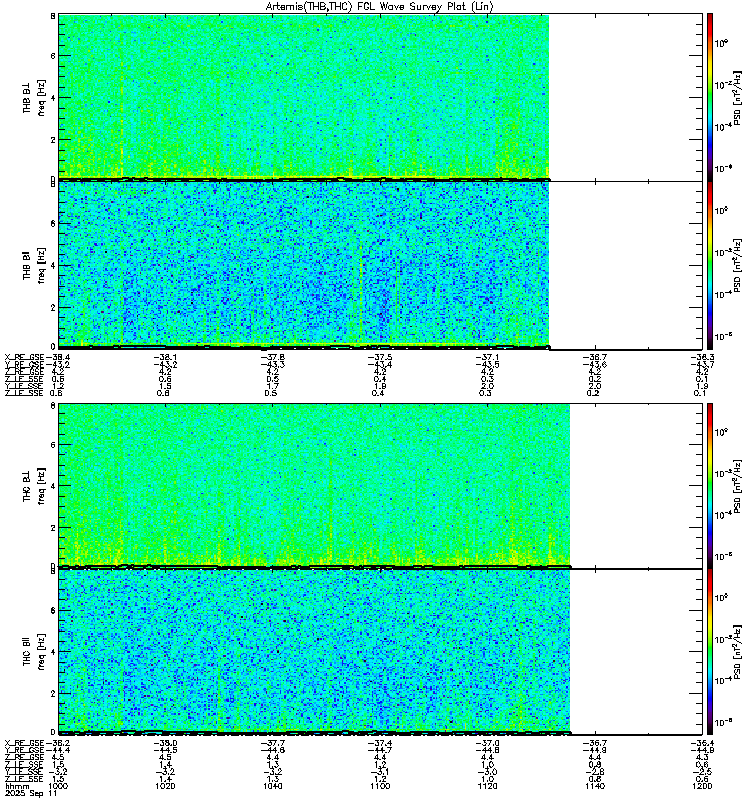Click the color bar beside the THC B-parallel panel
This screenshot has height=800, width=750.
pyautogui.click(x=710, y=652)
